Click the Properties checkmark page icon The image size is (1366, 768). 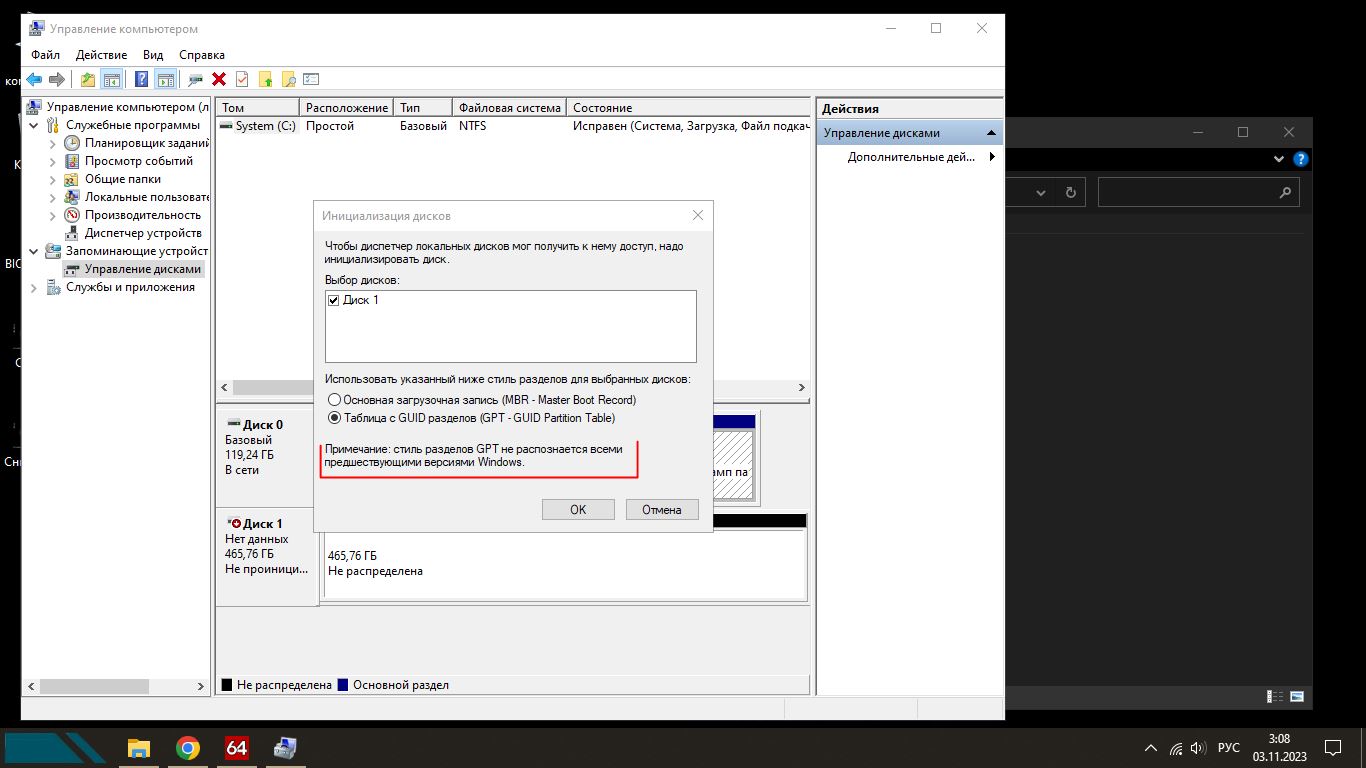click(242, 79)
